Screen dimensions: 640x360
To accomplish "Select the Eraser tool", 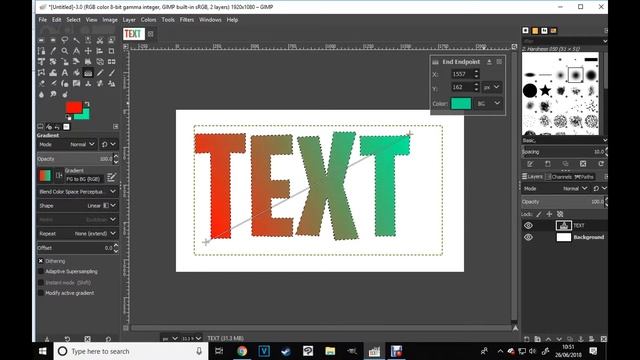I will (41, 84).
